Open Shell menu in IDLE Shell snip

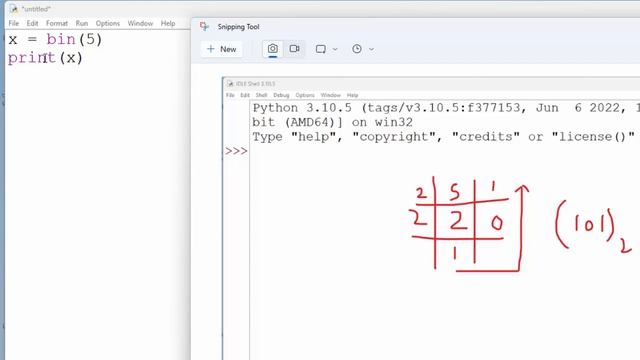pos(261,95)
